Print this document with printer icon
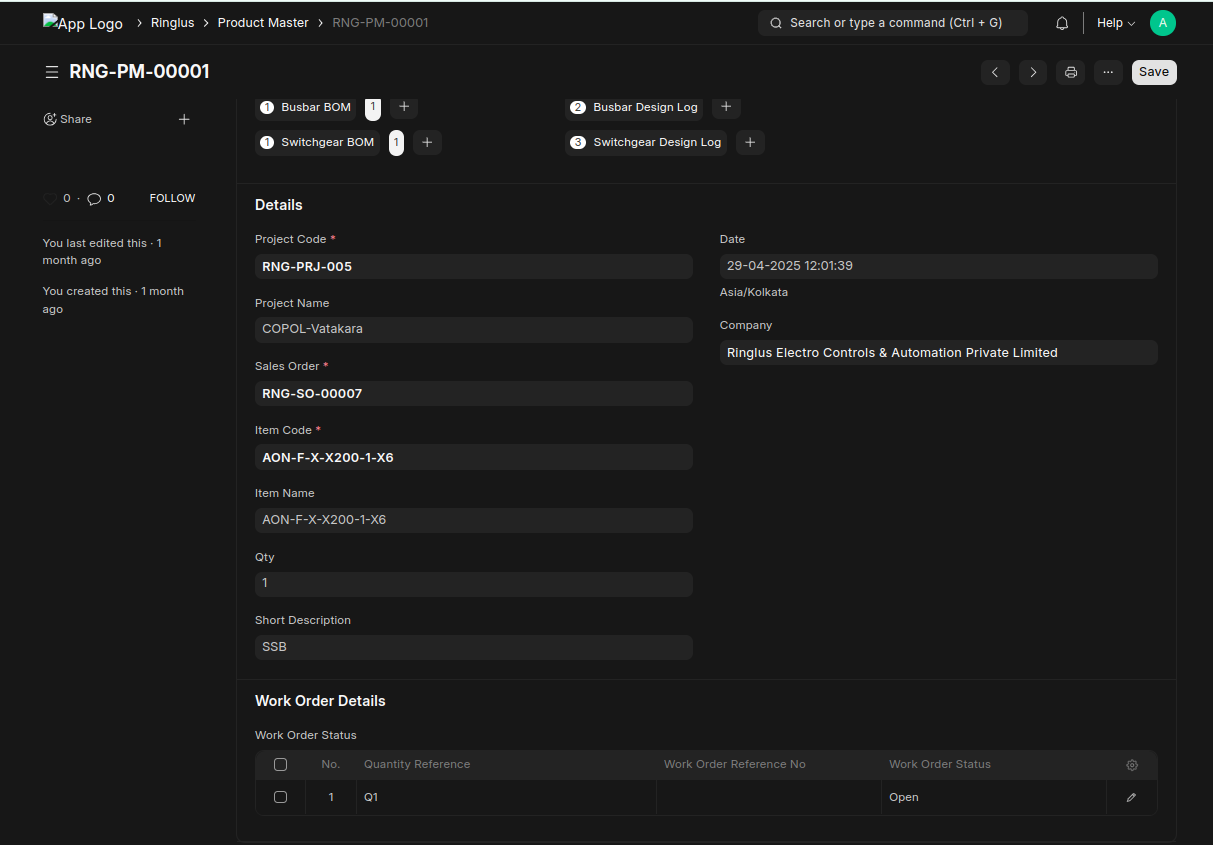Screen dimensions: 1213x845 [x=1070, y=72]
